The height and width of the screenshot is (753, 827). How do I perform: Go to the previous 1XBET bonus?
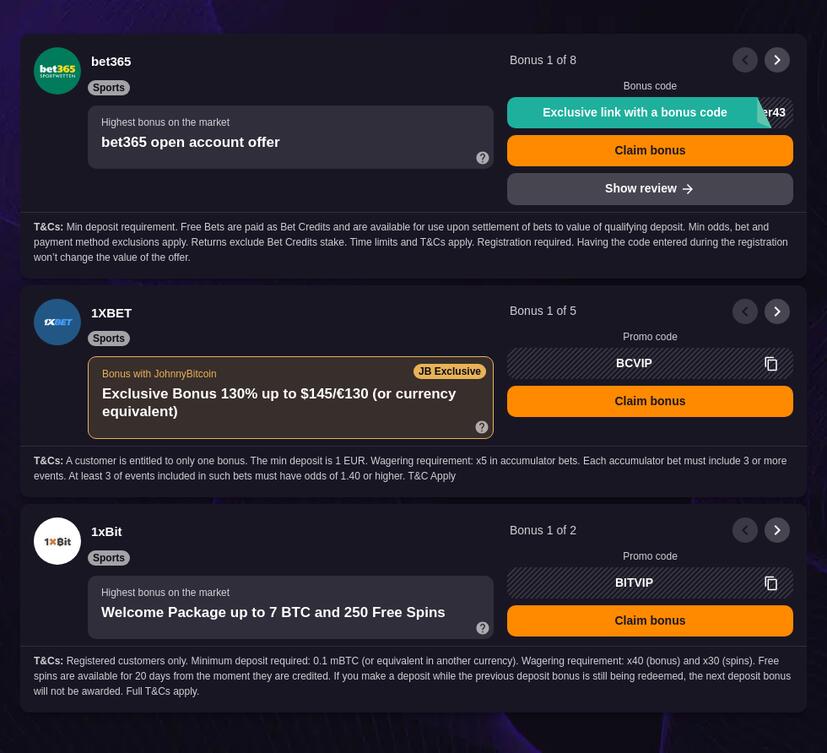tap(745, 311)
